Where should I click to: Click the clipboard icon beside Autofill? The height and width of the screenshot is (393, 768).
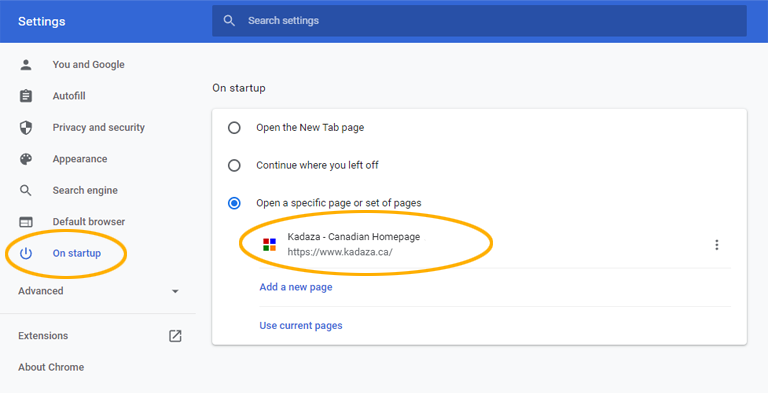(x=26, y=96)
